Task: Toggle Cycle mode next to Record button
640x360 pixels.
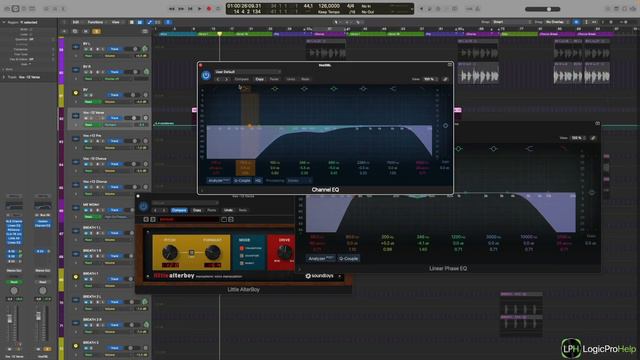Action: (218, 9)
